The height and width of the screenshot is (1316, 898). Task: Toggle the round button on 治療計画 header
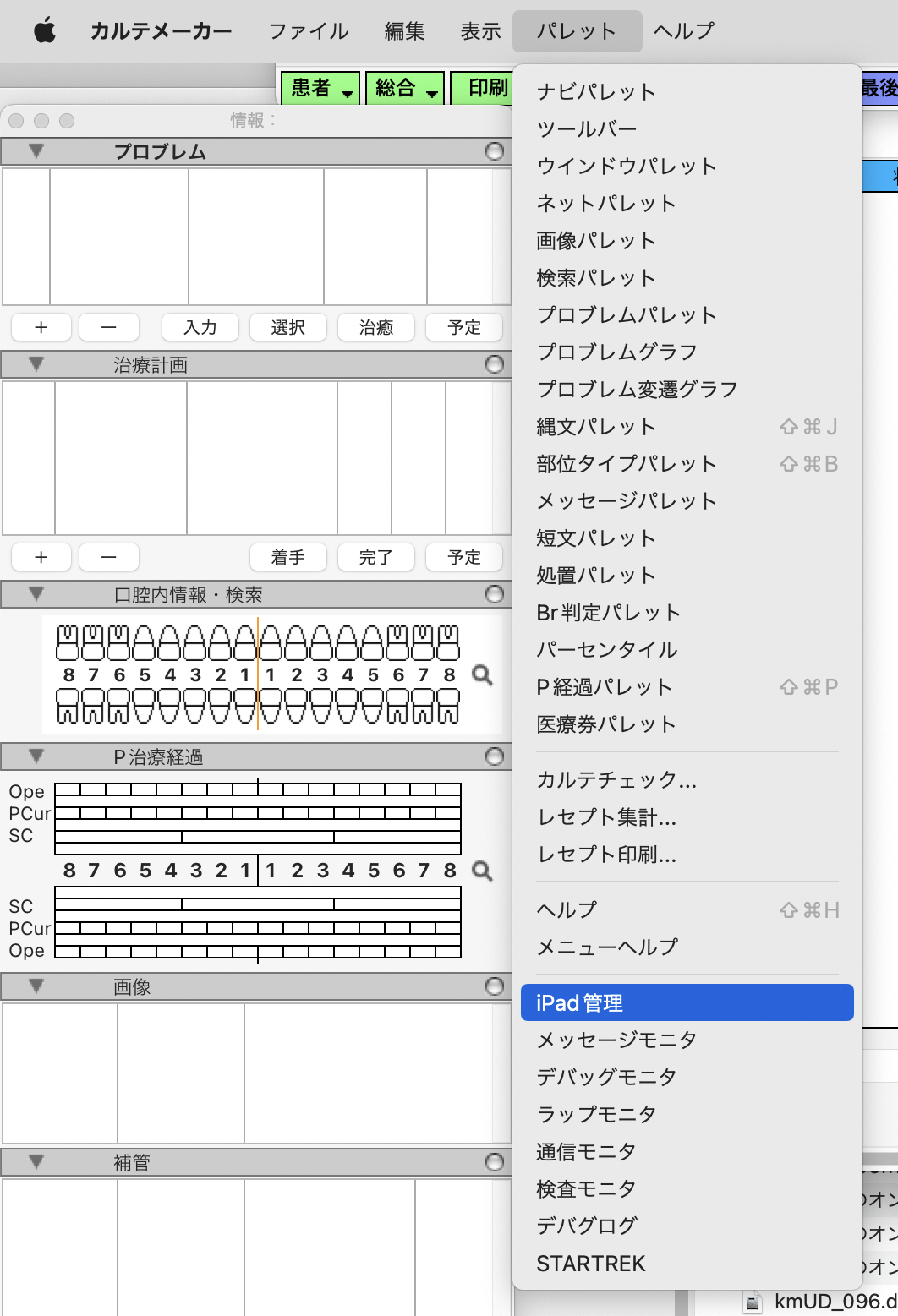[495, 364]
